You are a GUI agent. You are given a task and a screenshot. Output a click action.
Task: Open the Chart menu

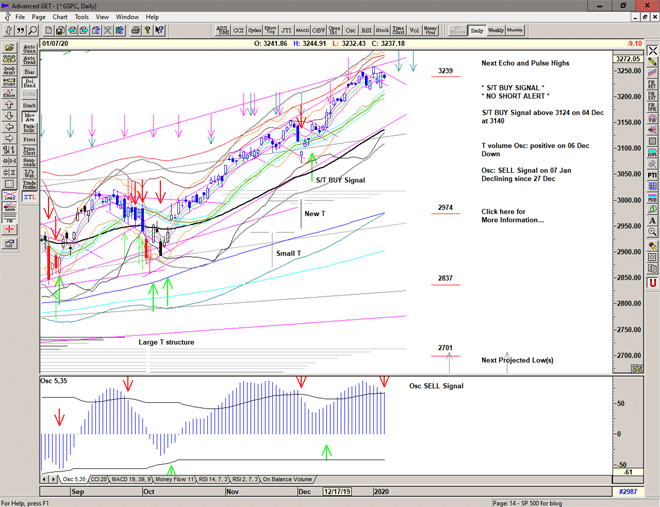(x=60, y=17)
